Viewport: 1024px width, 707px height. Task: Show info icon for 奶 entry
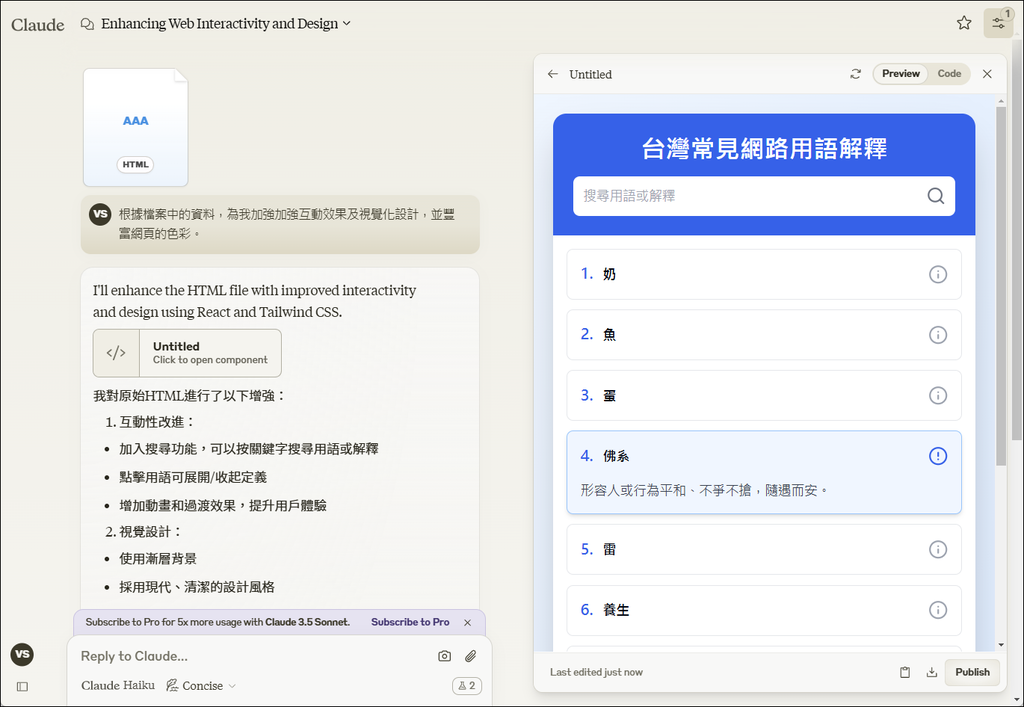pyautogui.click(x=937, y=274)
